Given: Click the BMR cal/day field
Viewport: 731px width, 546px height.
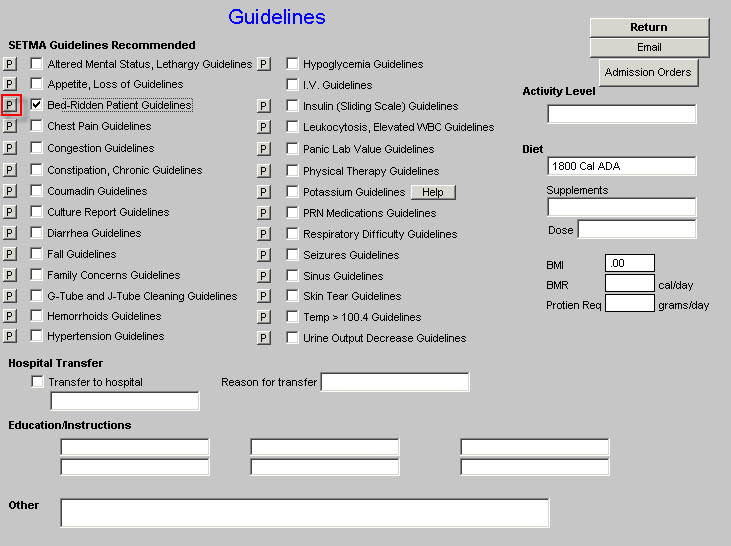Looking at the screenshot, I should click(x=630, y=283).
